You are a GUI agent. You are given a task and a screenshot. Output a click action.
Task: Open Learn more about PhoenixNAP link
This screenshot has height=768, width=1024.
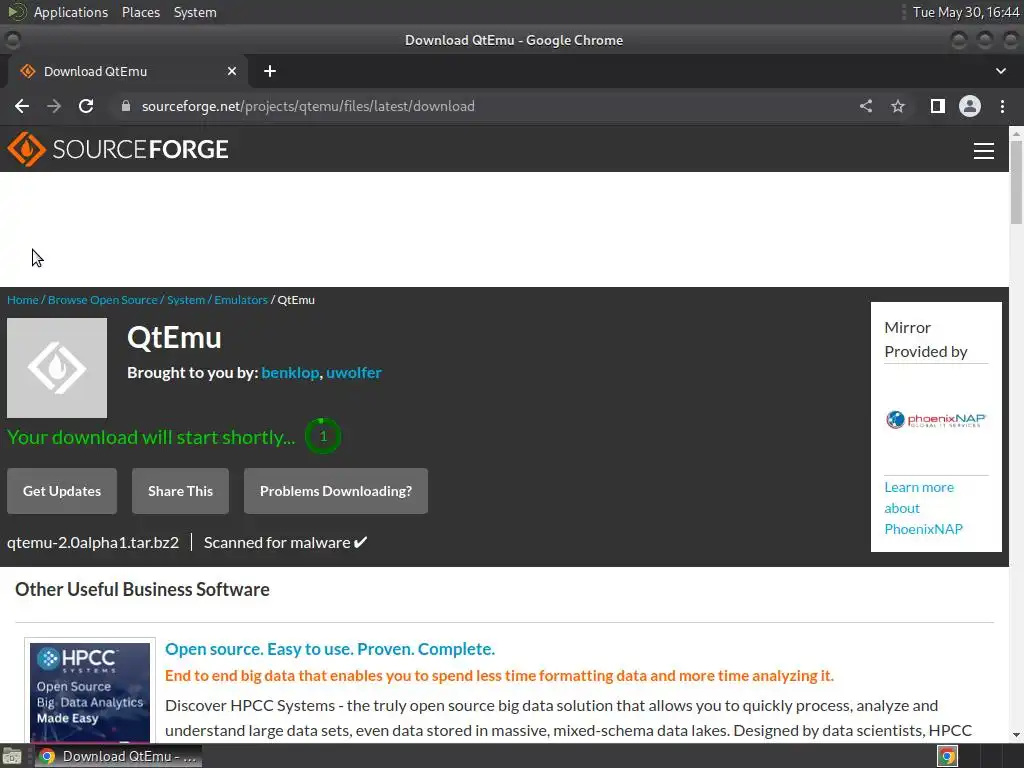[923, 508]
